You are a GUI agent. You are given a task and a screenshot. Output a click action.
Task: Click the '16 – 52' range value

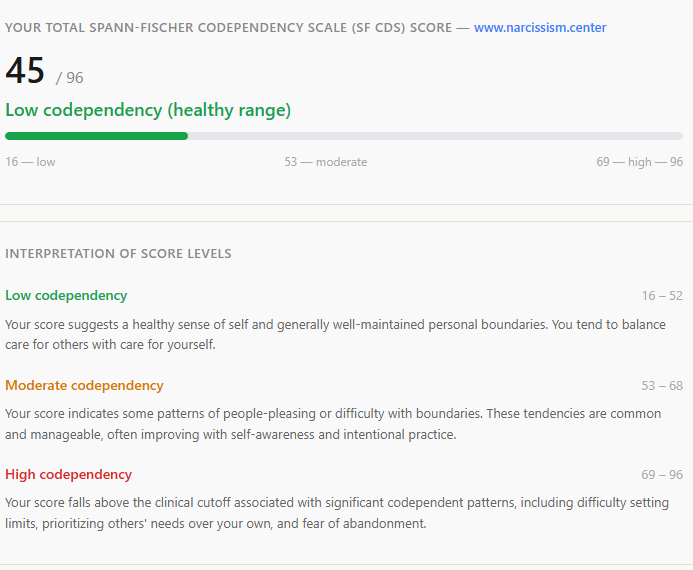[662, 296]
